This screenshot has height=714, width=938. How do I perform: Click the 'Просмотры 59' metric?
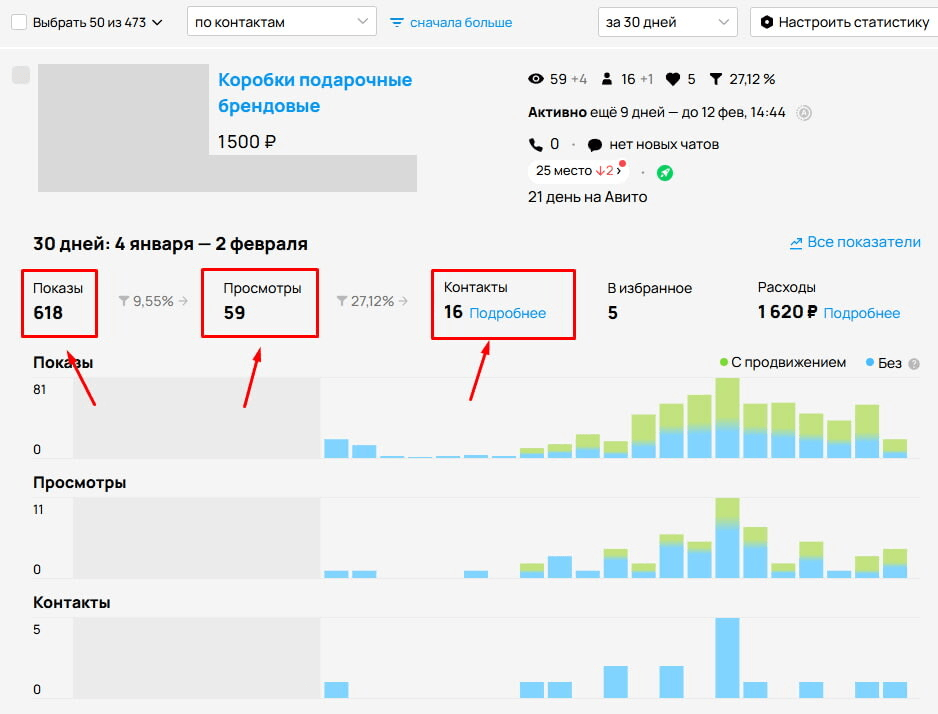260,303
